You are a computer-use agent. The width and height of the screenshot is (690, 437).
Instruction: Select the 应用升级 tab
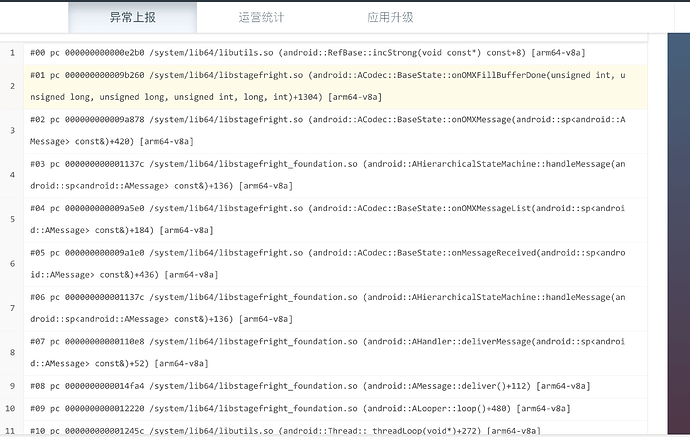390,17
